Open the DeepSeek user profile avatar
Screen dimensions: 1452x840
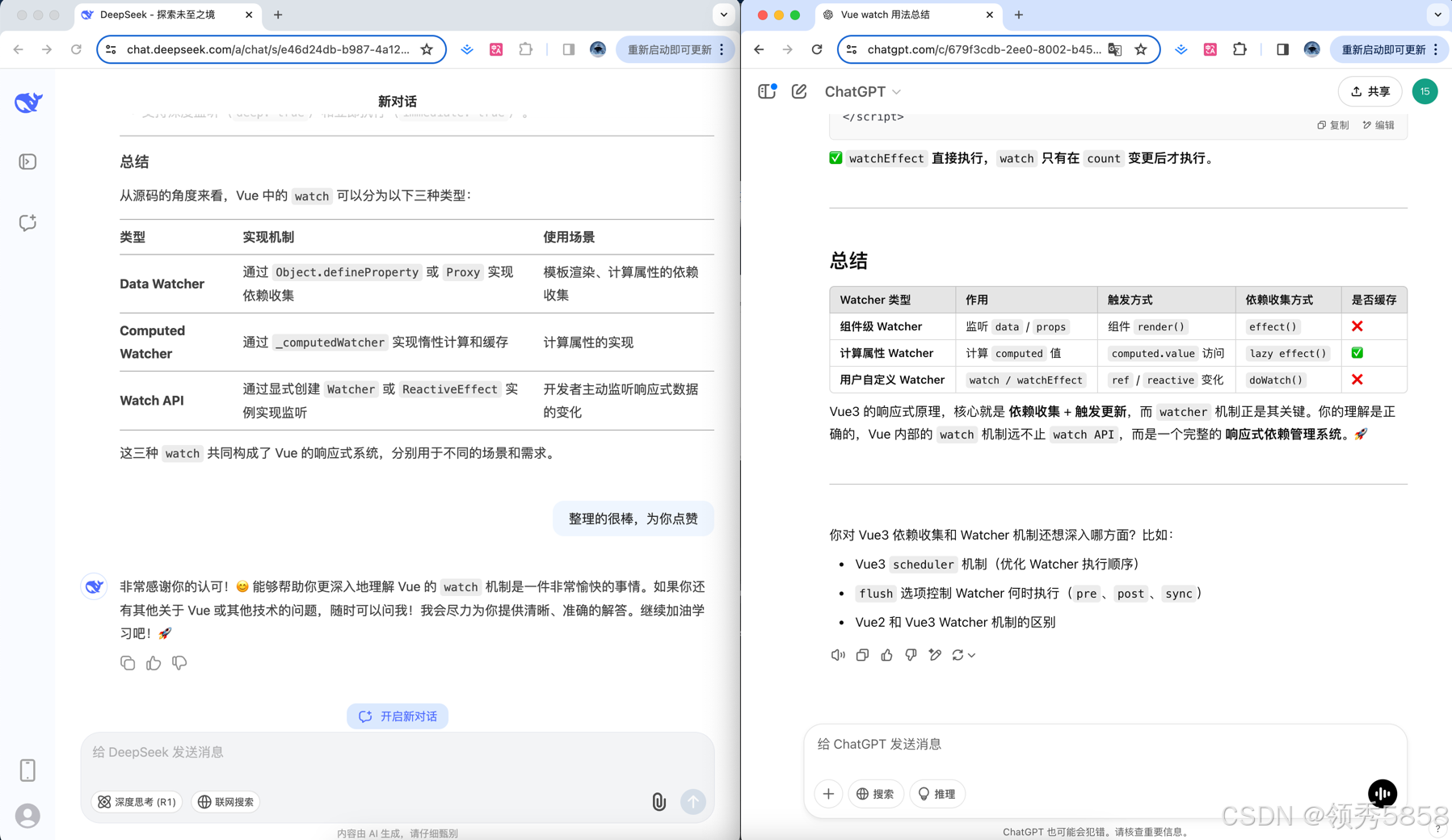pyautogui.click(x=27, y=816)
